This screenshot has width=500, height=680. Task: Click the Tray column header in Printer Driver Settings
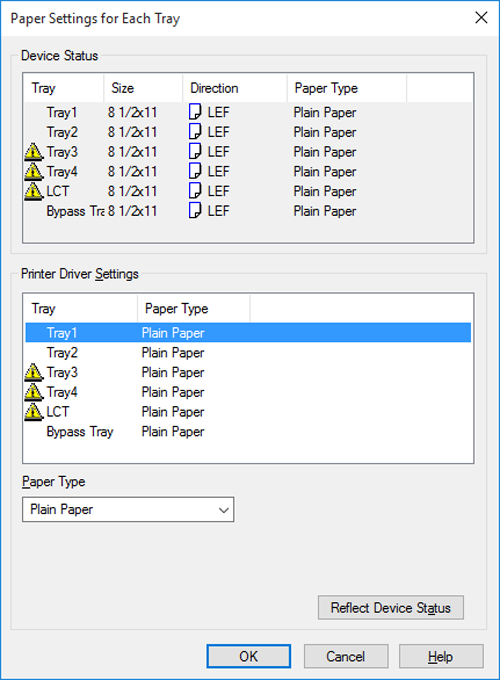81,308
